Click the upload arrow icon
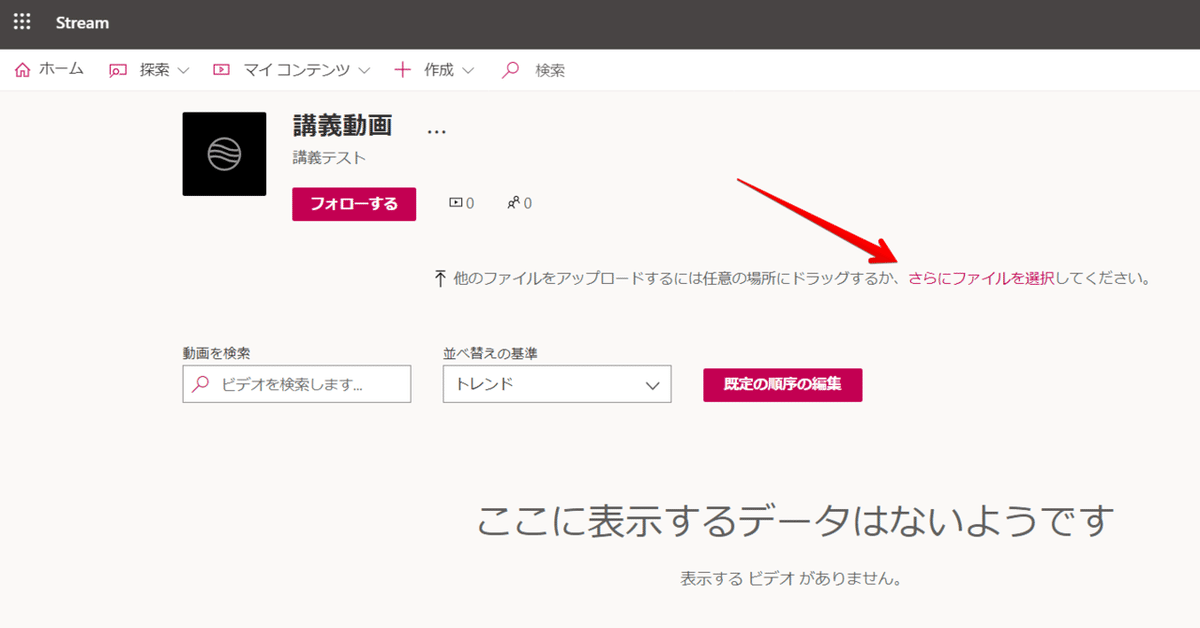Image resolution: width=1200 pixels, height=628 pixels. (x=439, y=279)
